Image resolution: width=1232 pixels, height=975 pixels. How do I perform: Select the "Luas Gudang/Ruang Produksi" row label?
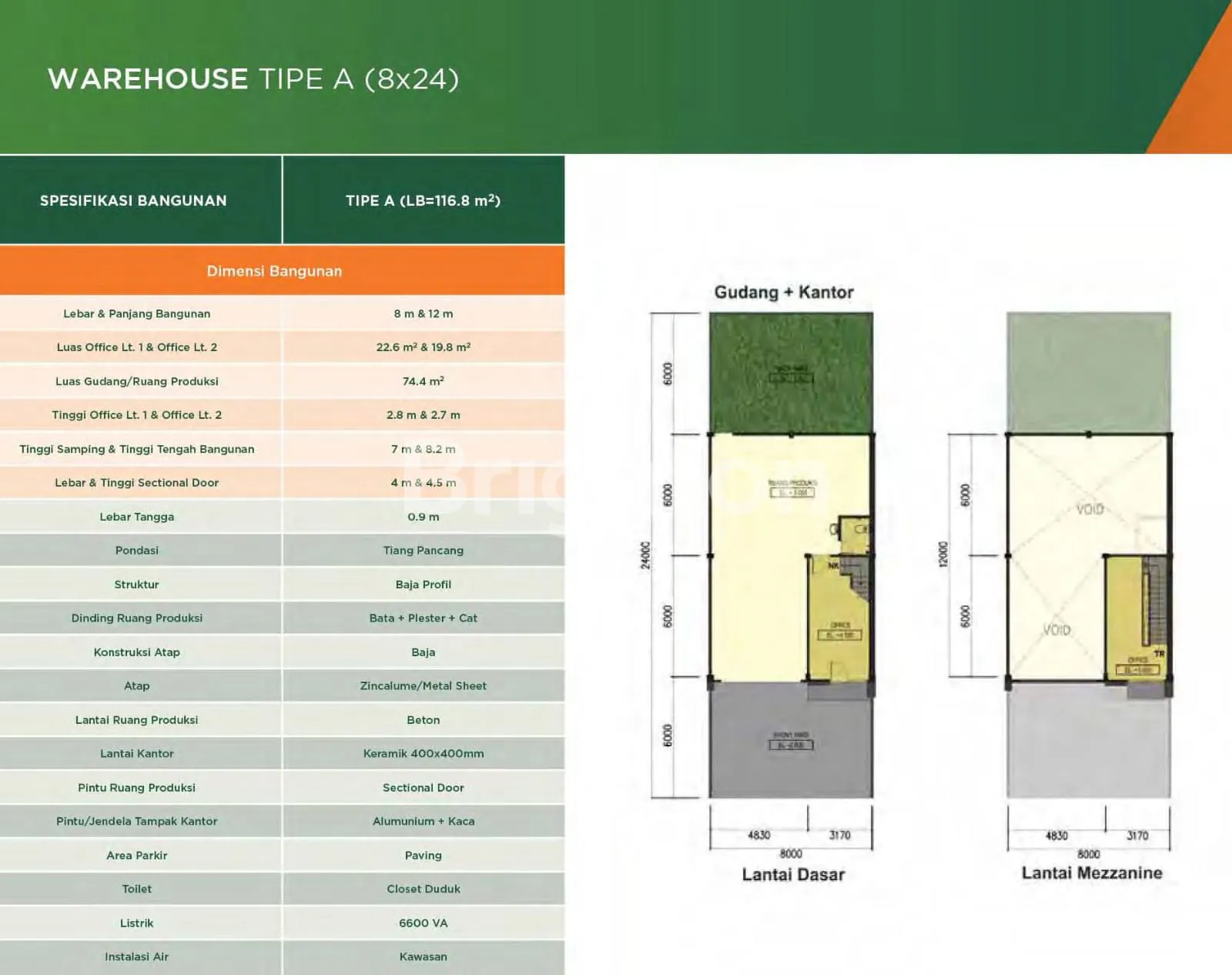(x=137, y=381)
